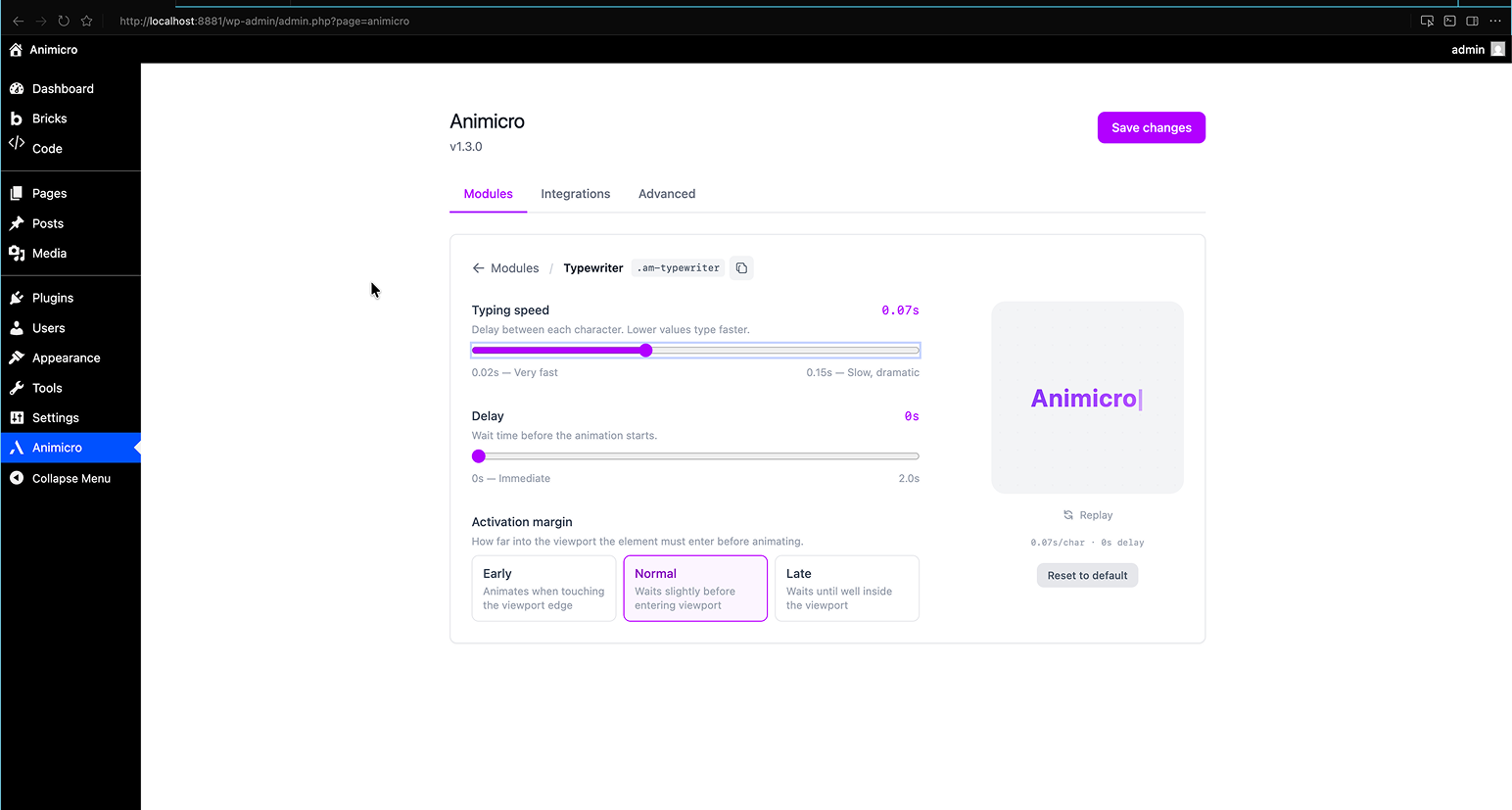The height and width of the screenshot is (810, 1512).
Task: Open Appearance settings
Action: [67, 357]
